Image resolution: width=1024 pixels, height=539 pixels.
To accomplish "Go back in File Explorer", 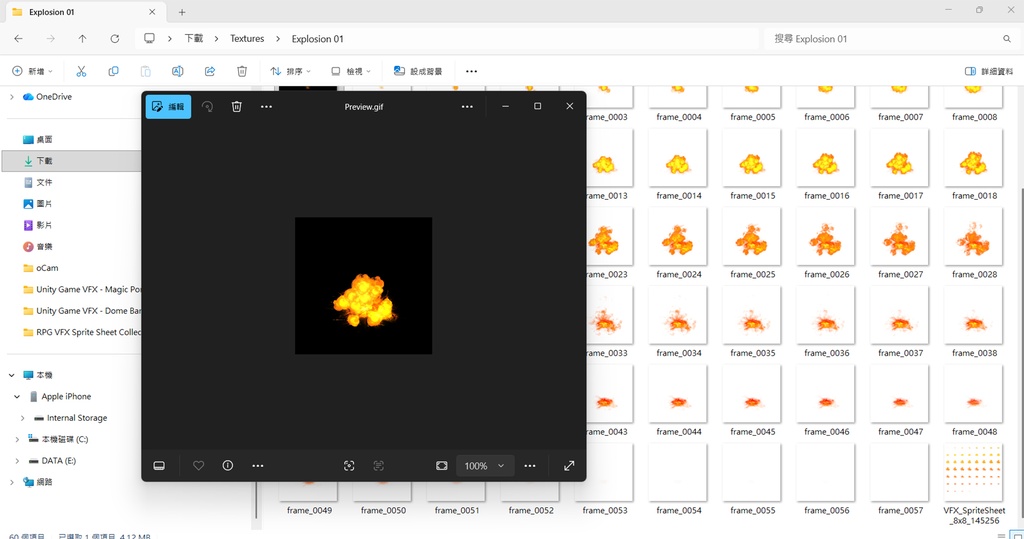I will pyautogui.click(x=18, y=39).
